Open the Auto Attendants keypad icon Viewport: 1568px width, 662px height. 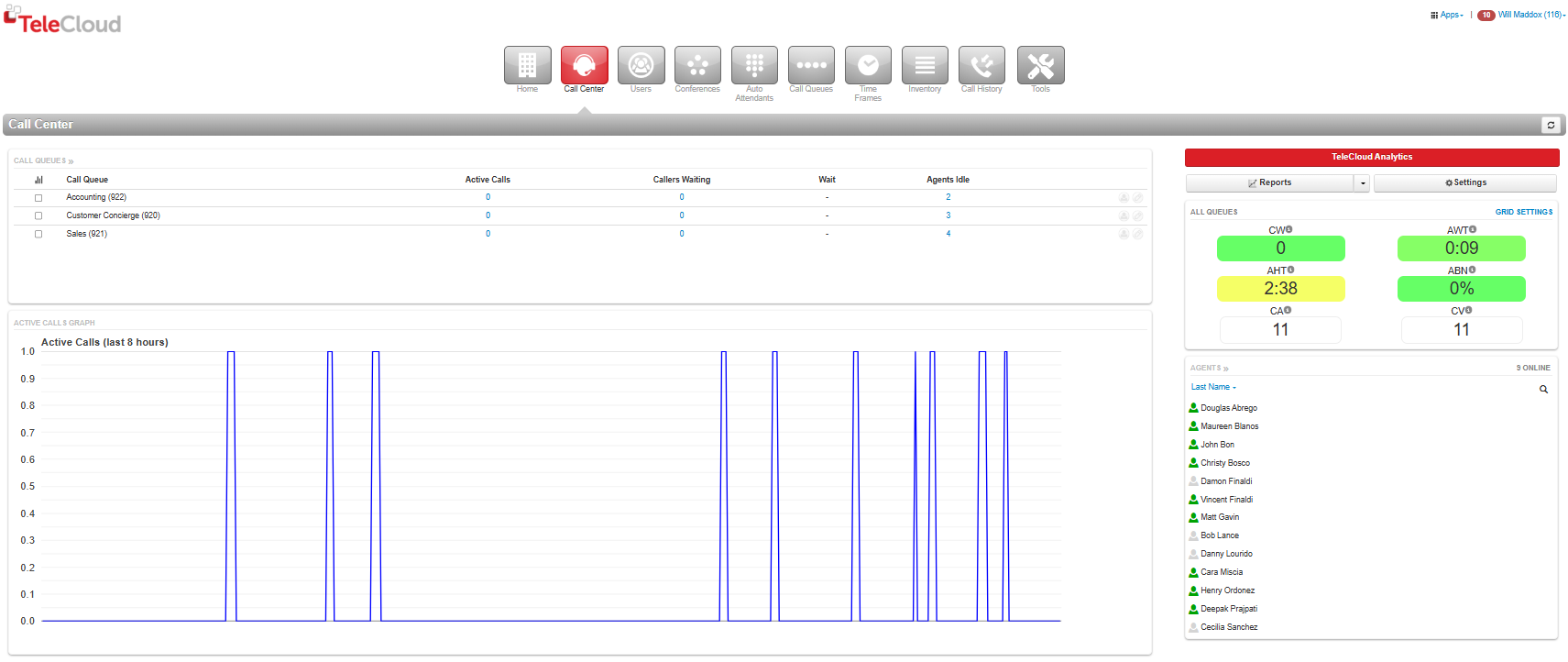tap(754, 65)
